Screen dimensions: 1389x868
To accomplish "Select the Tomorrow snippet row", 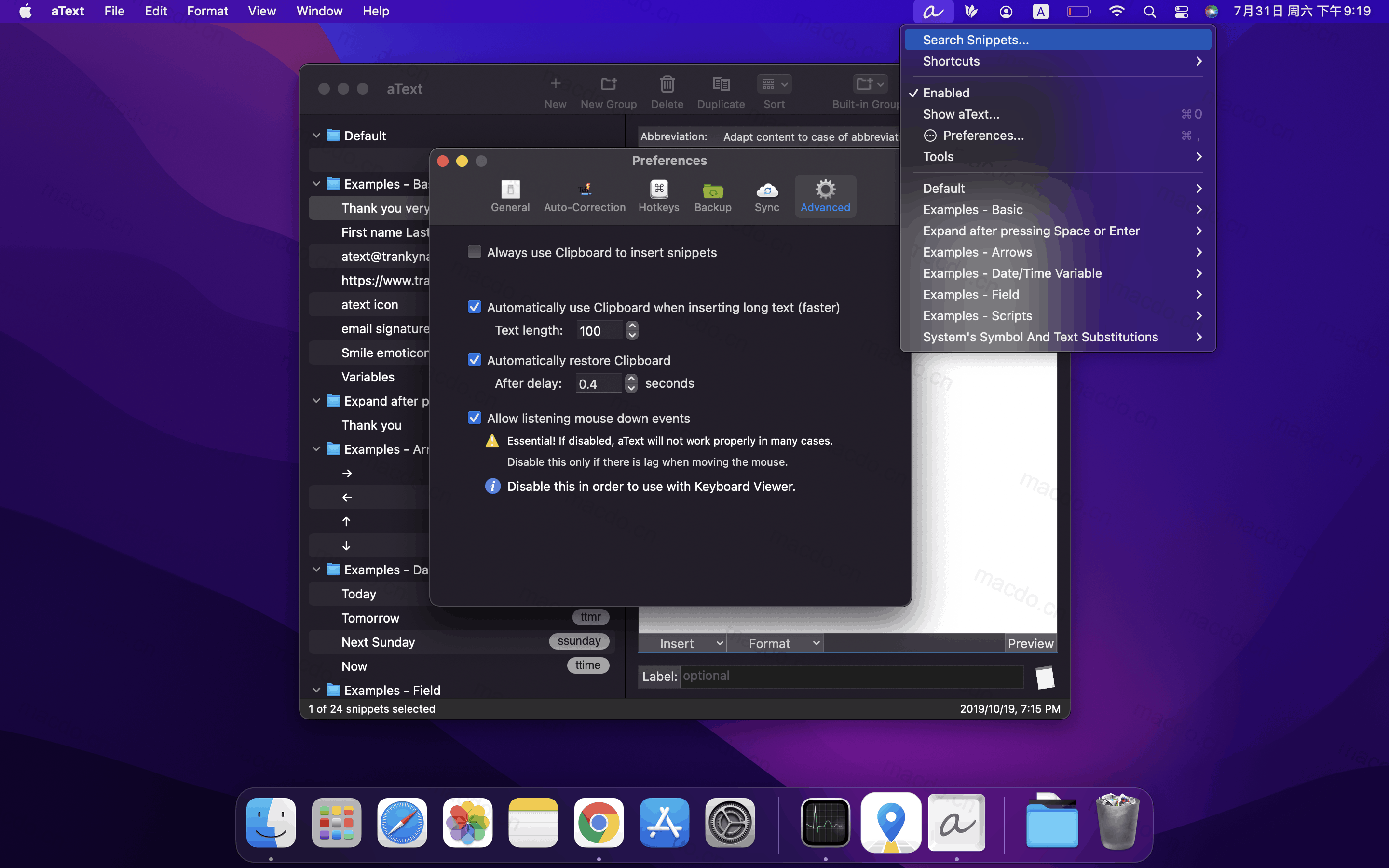I will [x=462, y=618].
